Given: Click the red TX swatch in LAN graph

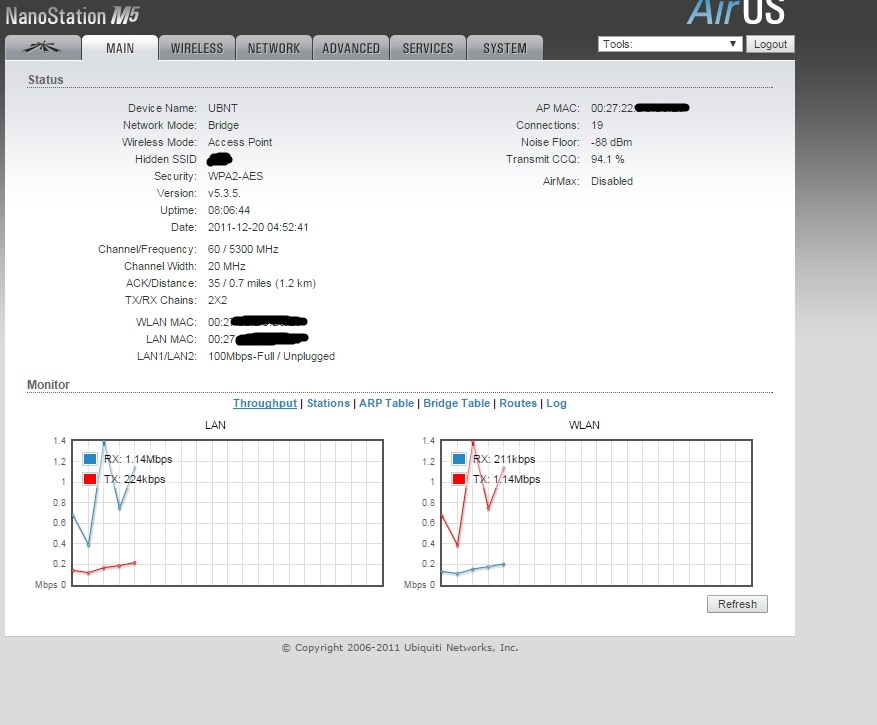Looking at the screenshot, I should tap(90, 479).
